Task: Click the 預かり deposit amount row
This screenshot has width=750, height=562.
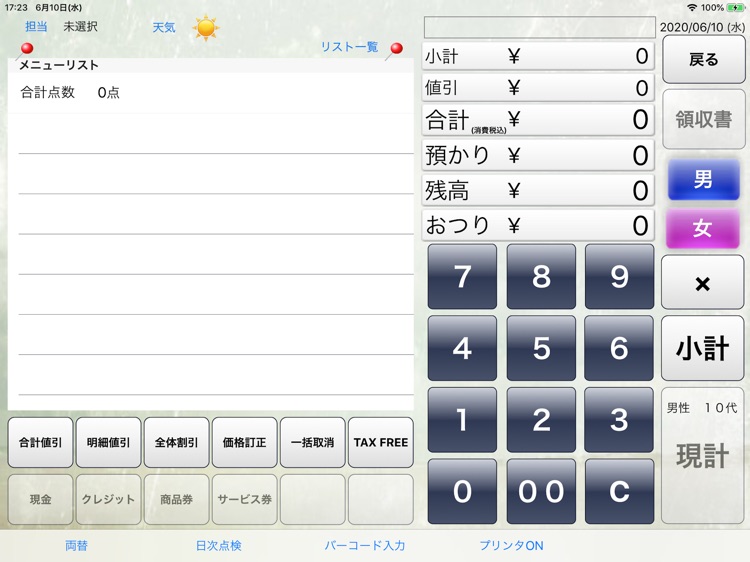Action: click(538, 155)
